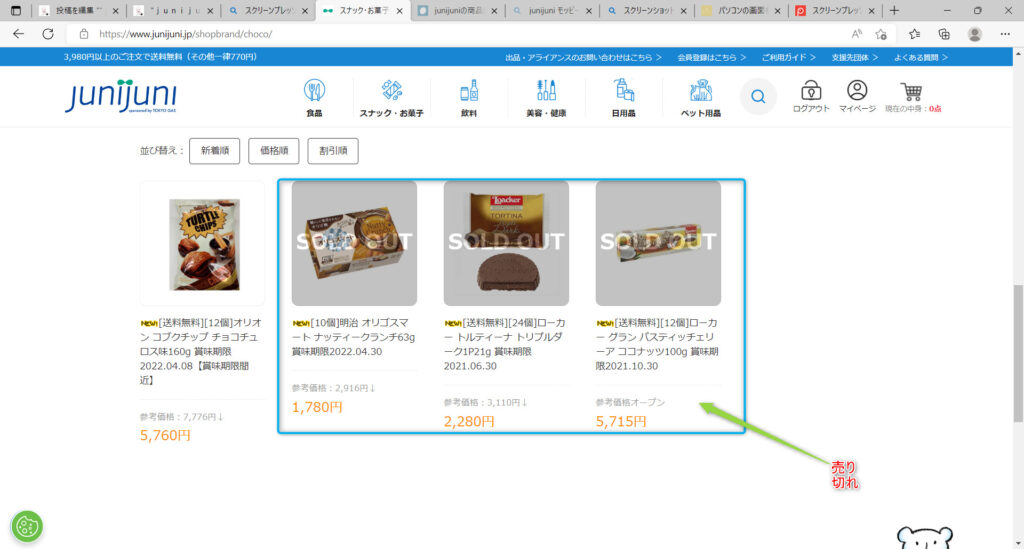The height and width of the screenshot is (549, 1024).
Task: Click the 1,780円 price text
Action: point(317,407)
